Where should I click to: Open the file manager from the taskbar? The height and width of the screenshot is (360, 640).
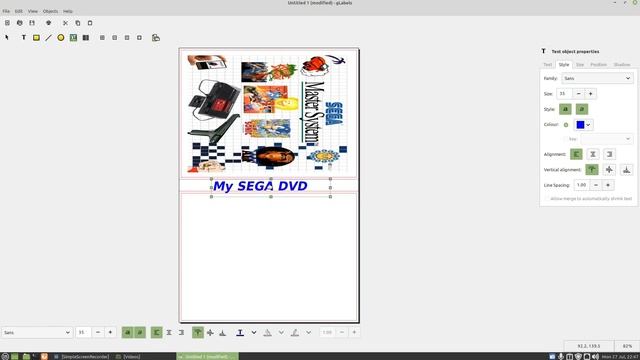(x=26, y=356)
